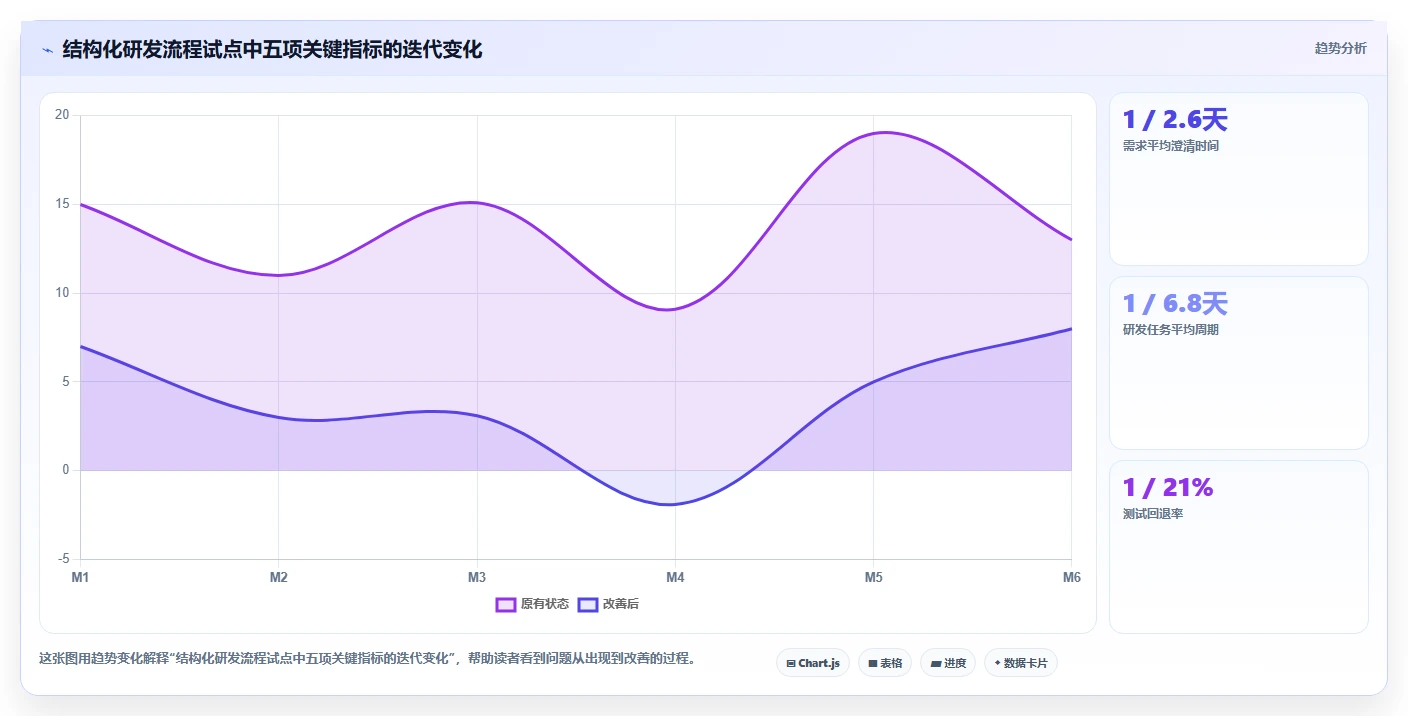The width and height of the screenshot is (1408, 716).
Task: Click the 进度 tag
Action: (x=948, y=663)
